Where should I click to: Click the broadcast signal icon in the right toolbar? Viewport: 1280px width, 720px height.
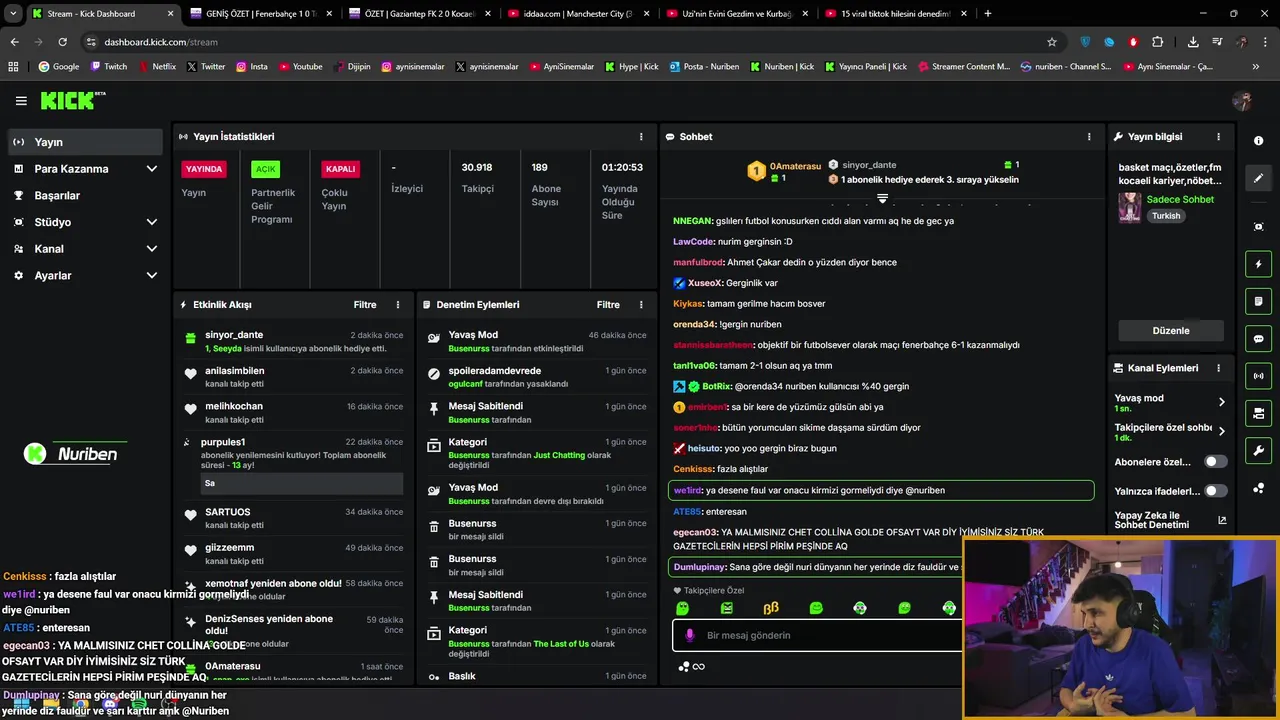[1258, 376]
